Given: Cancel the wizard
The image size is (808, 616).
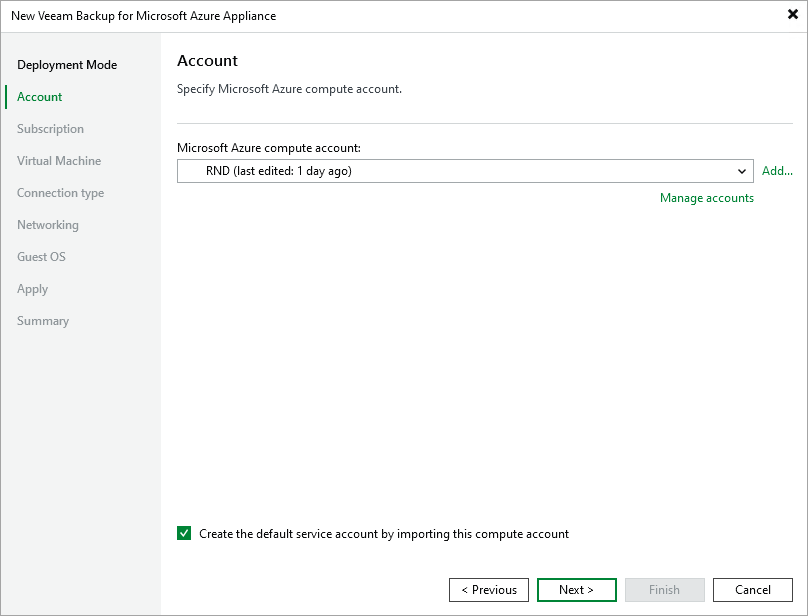Looking at the screenshot, I should [x=752, y=590].
